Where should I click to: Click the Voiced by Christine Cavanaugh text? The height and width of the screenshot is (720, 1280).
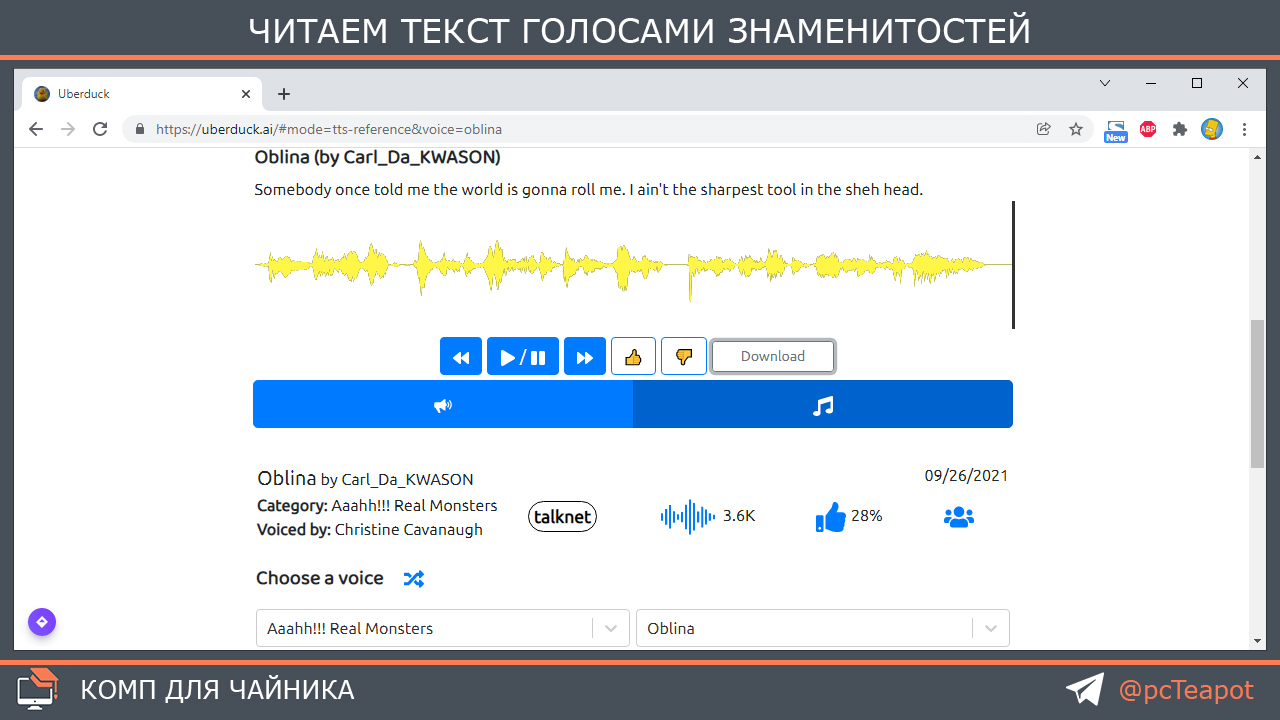pyautogui.click(x=370, y=529)
